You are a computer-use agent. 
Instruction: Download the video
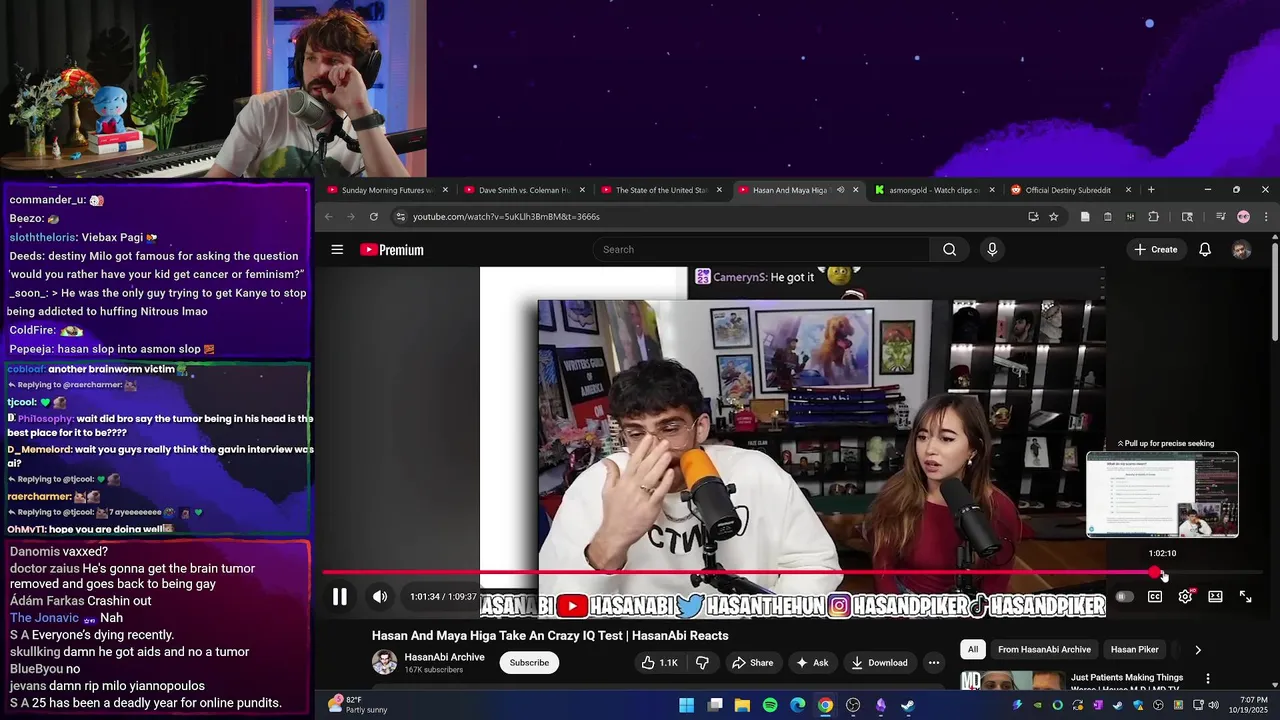click(879, 662)
